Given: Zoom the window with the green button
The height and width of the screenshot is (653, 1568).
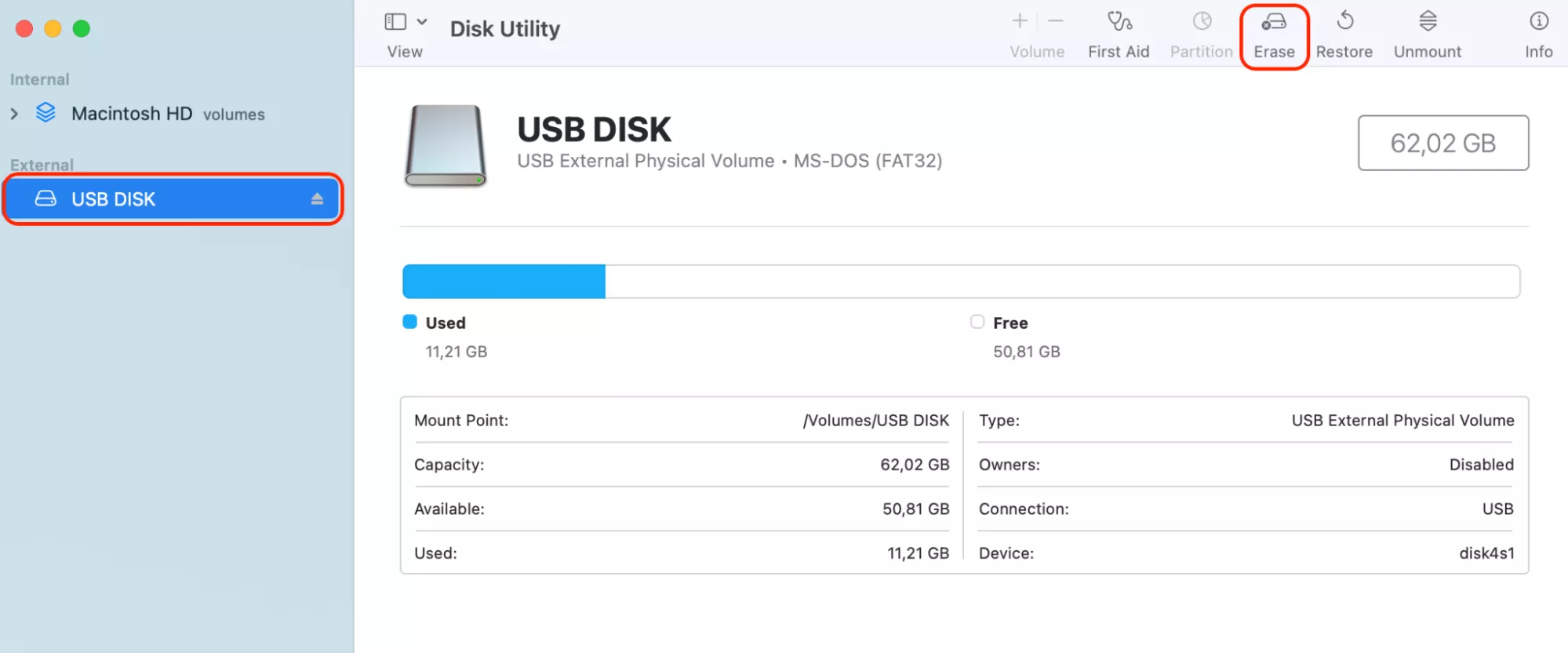Looking at the screenshot, I should (x=81, y=28).
